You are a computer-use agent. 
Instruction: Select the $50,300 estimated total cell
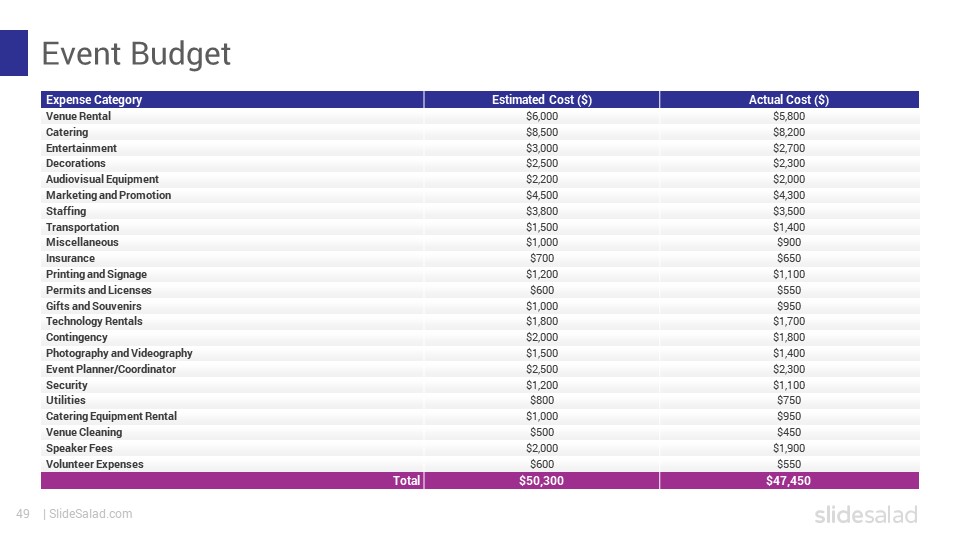542,481
